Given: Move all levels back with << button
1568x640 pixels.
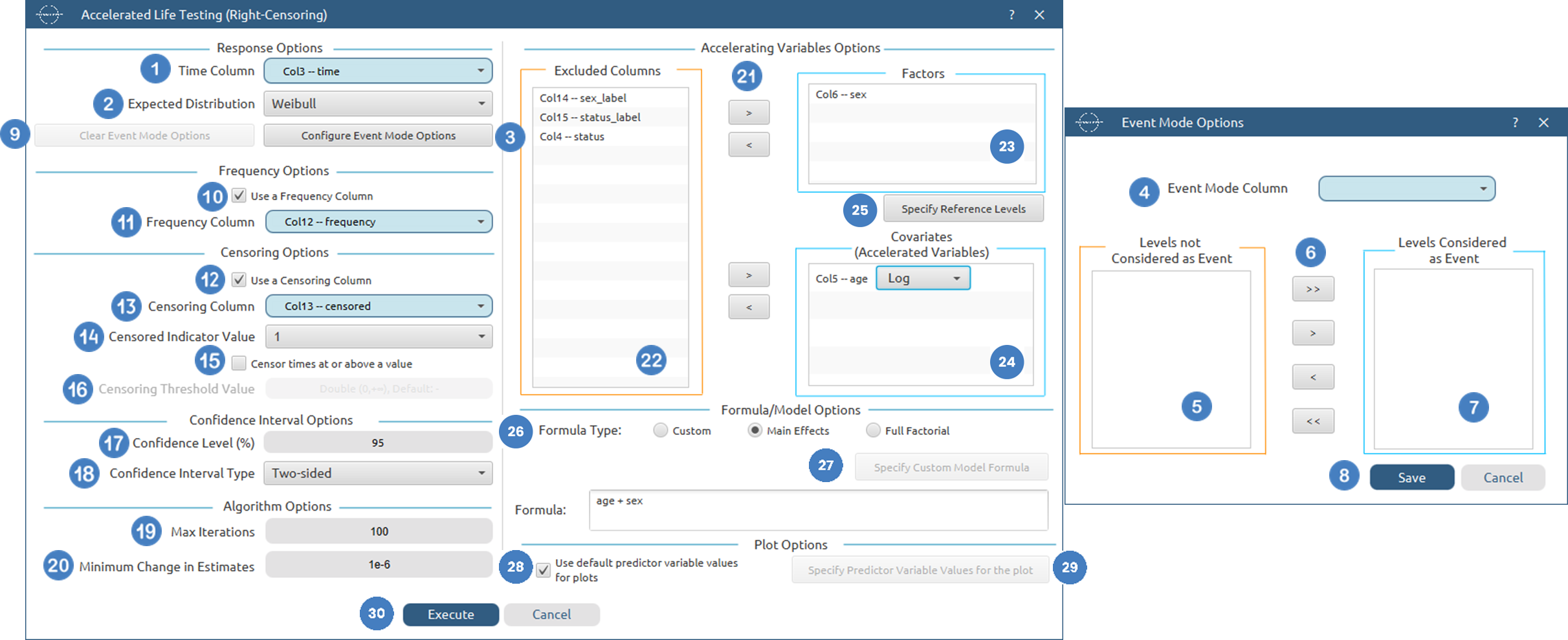Looking at the screenshot, I should click(x=1313, y=421).
